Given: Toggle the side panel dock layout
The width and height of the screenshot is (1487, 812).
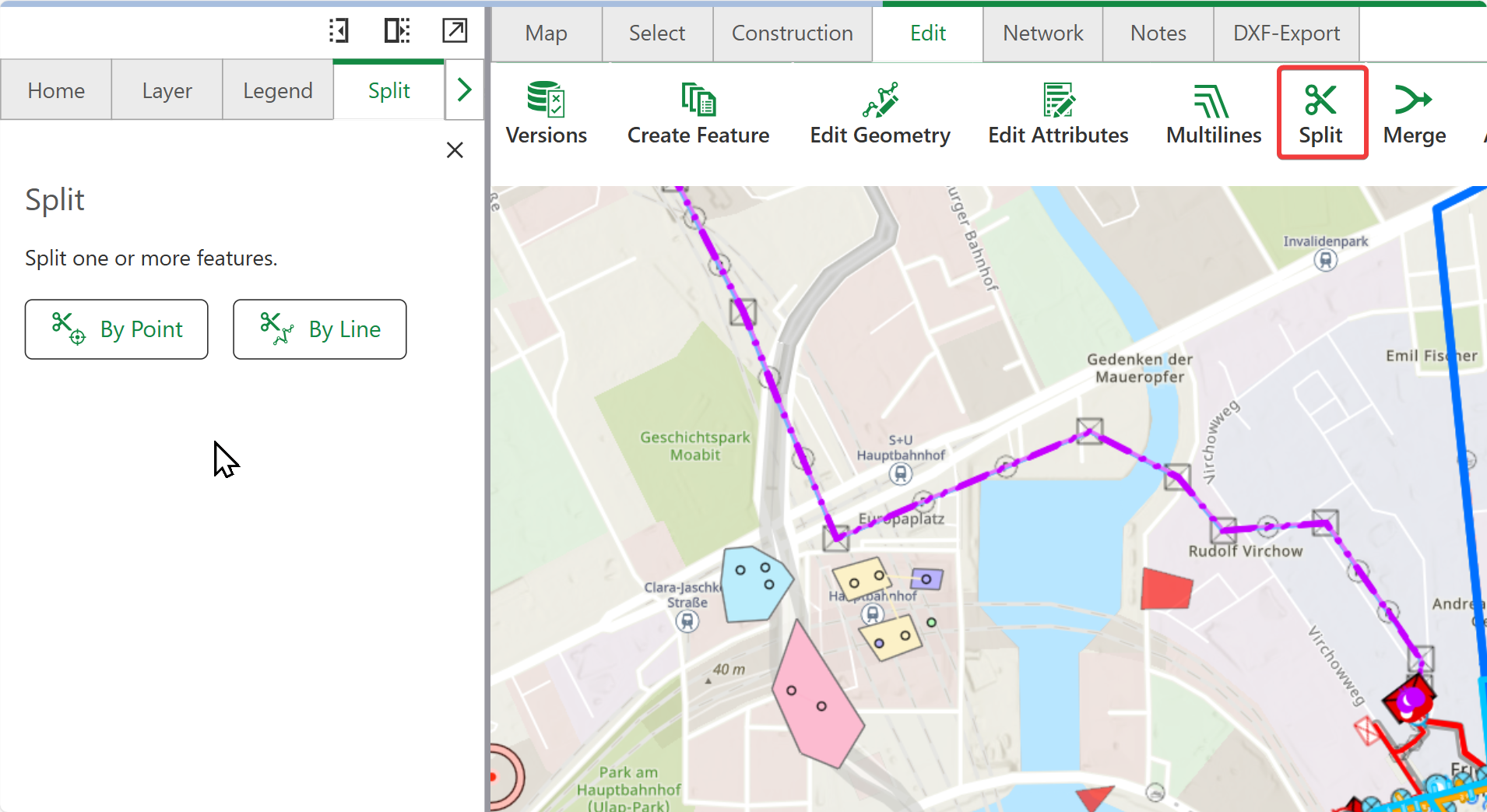Looking at the screenshot, I should (x=397, y=31).
